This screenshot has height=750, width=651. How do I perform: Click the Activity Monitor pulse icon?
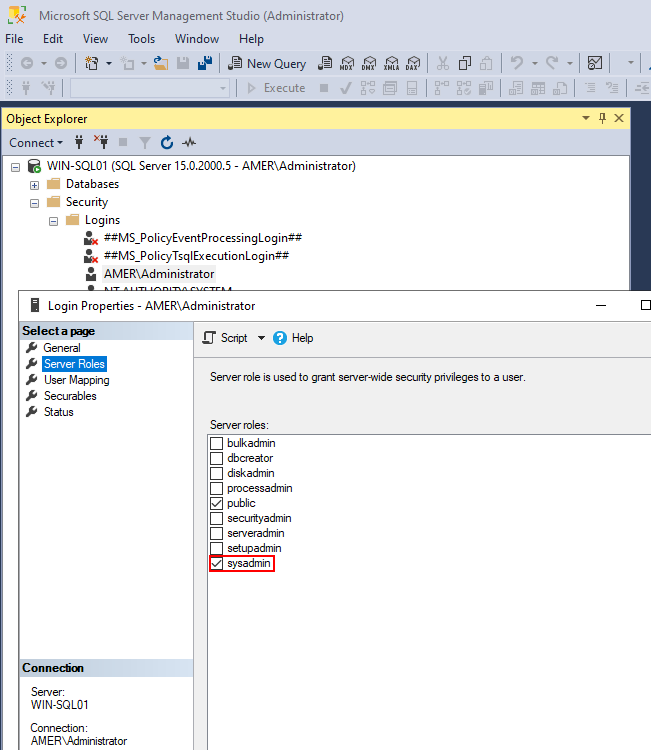tap(188, 143)
